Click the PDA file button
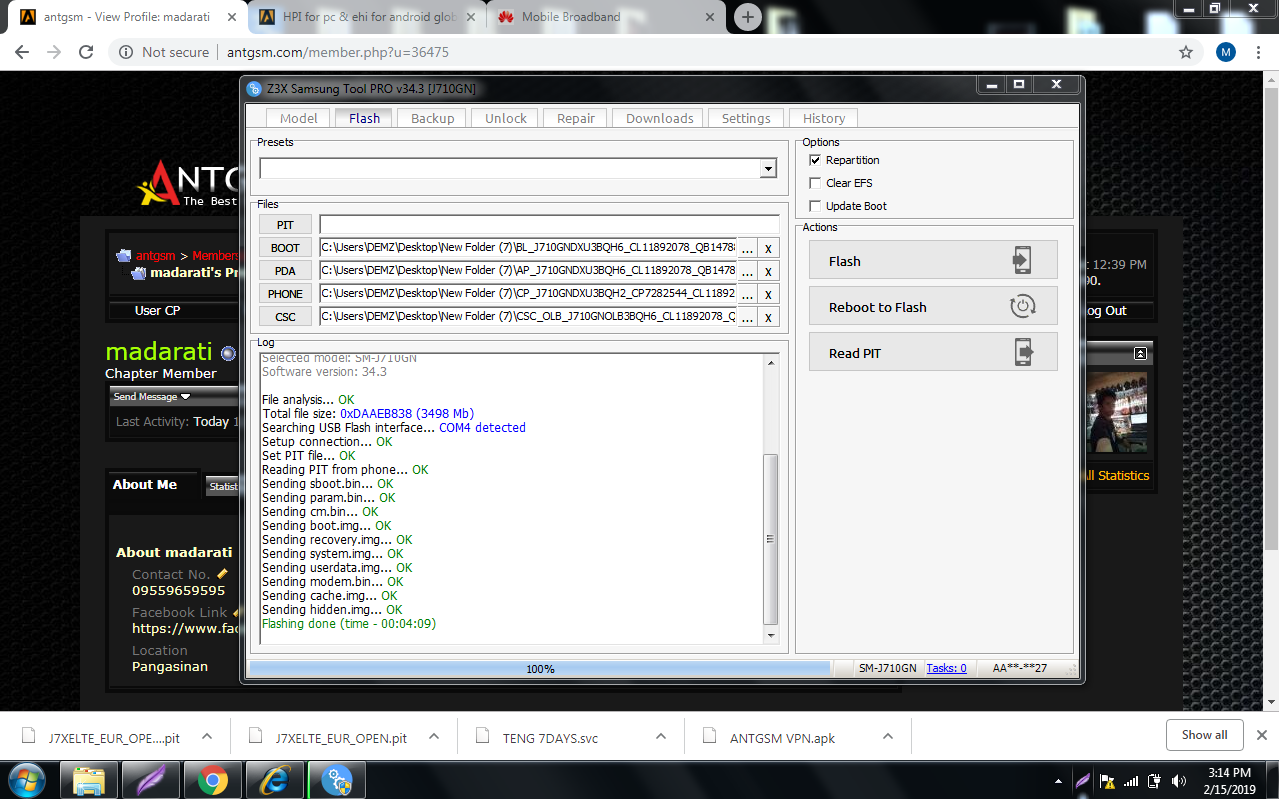The height and width of the screenshot is (799, 1279). pos(285,271)
